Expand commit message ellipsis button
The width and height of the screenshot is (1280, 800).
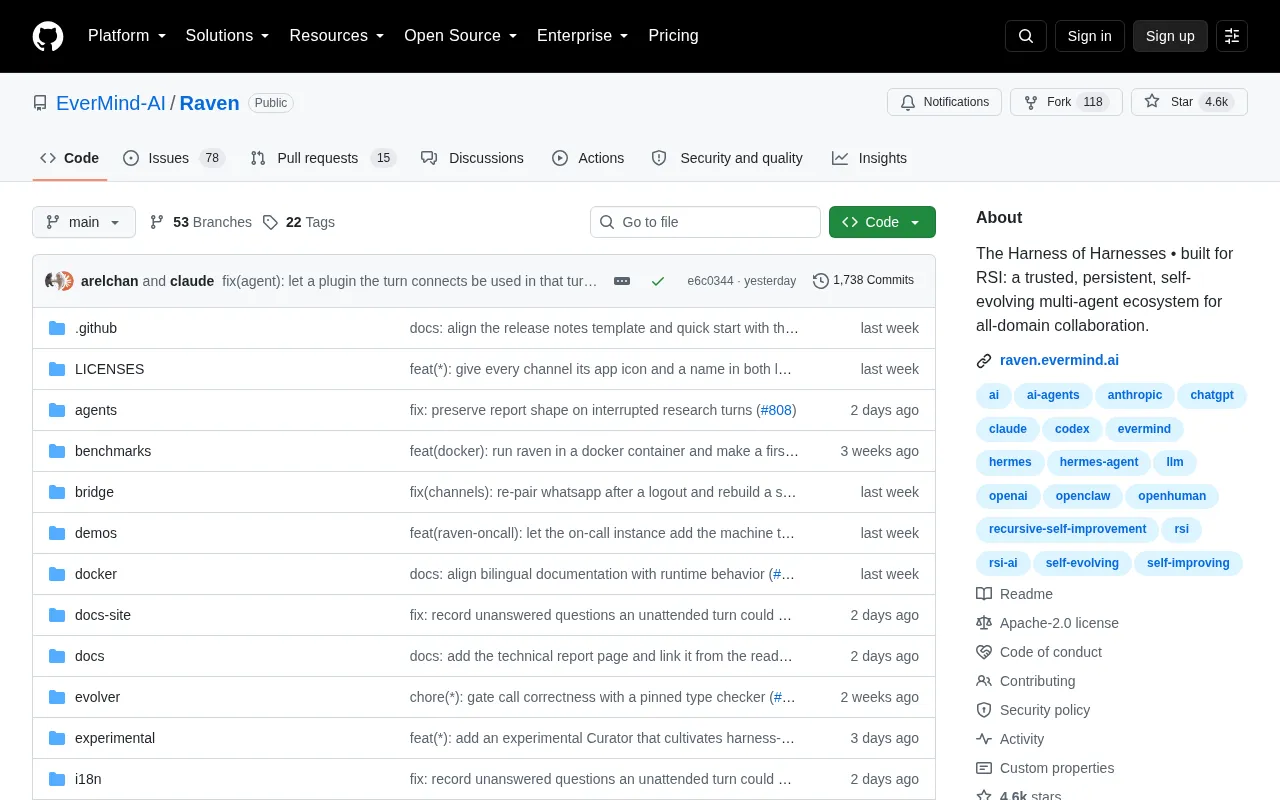pos(622,281)
